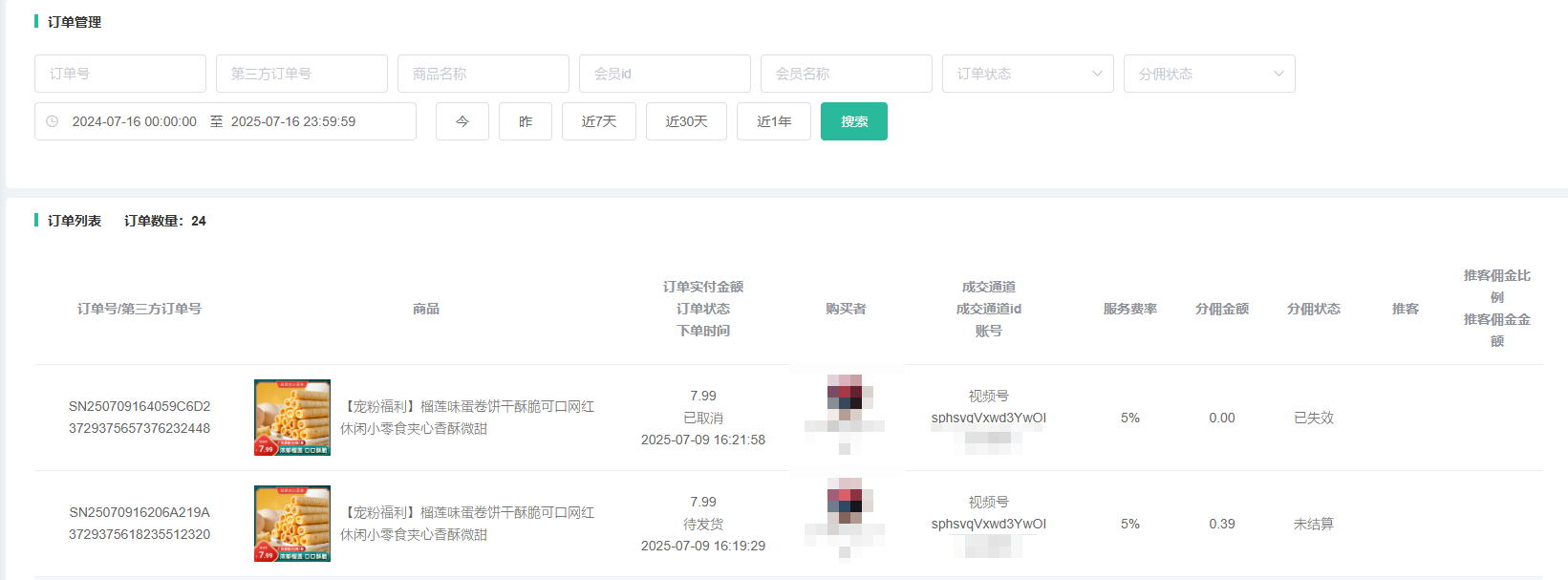Filter orders by 近30天
Viewport: 1568px width, 580px height.
[686, 121]
